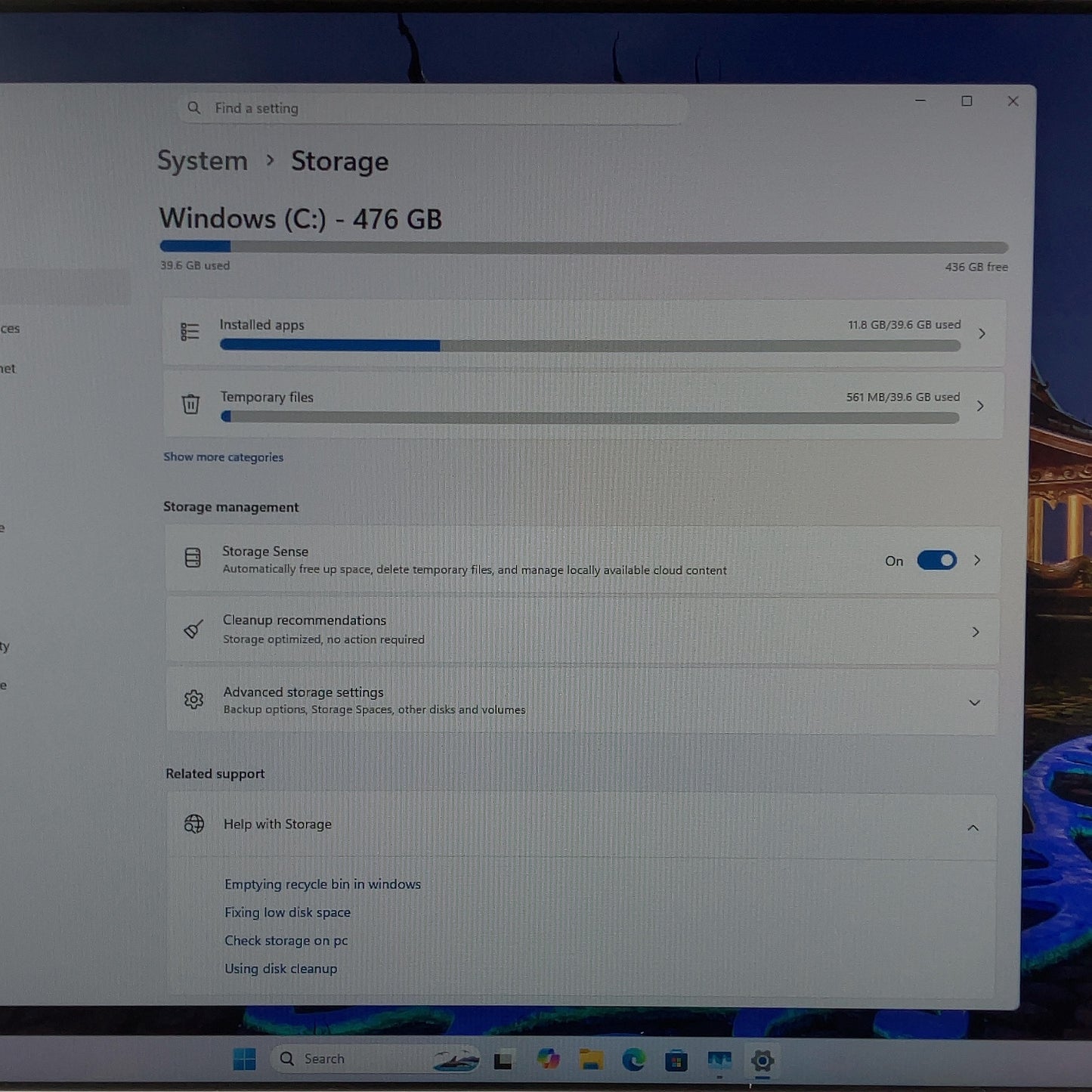
Task: Click the Help with Storage globe icon
Action: (x=194, y=824)
